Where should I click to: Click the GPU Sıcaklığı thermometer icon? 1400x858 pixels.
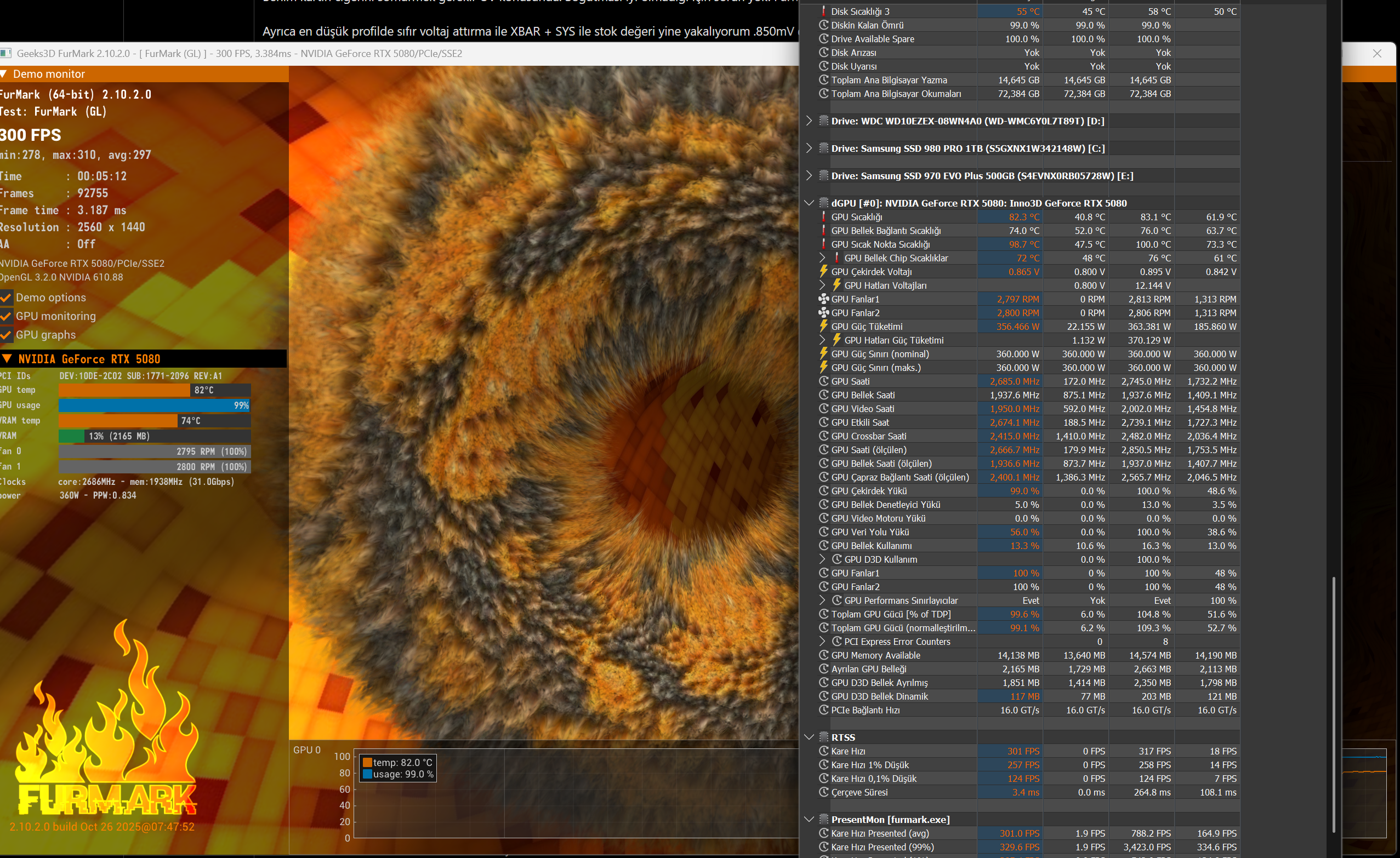[x=823, y=216]
